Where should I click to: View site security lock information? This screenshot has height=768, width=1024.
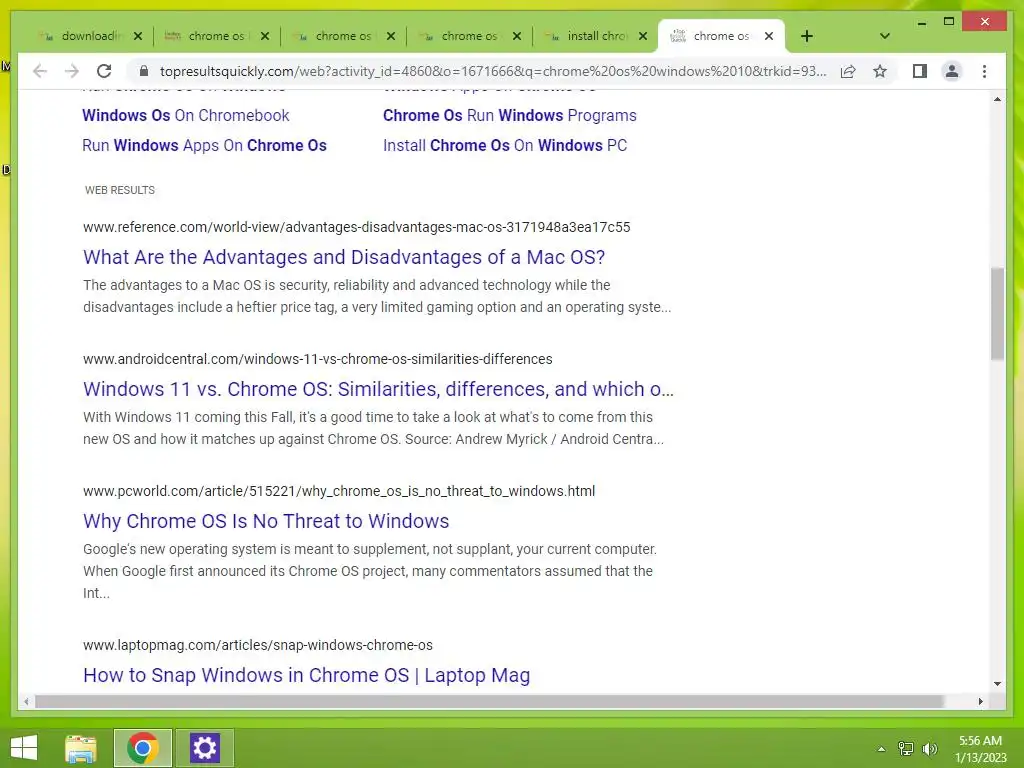[x=144, y=71]
